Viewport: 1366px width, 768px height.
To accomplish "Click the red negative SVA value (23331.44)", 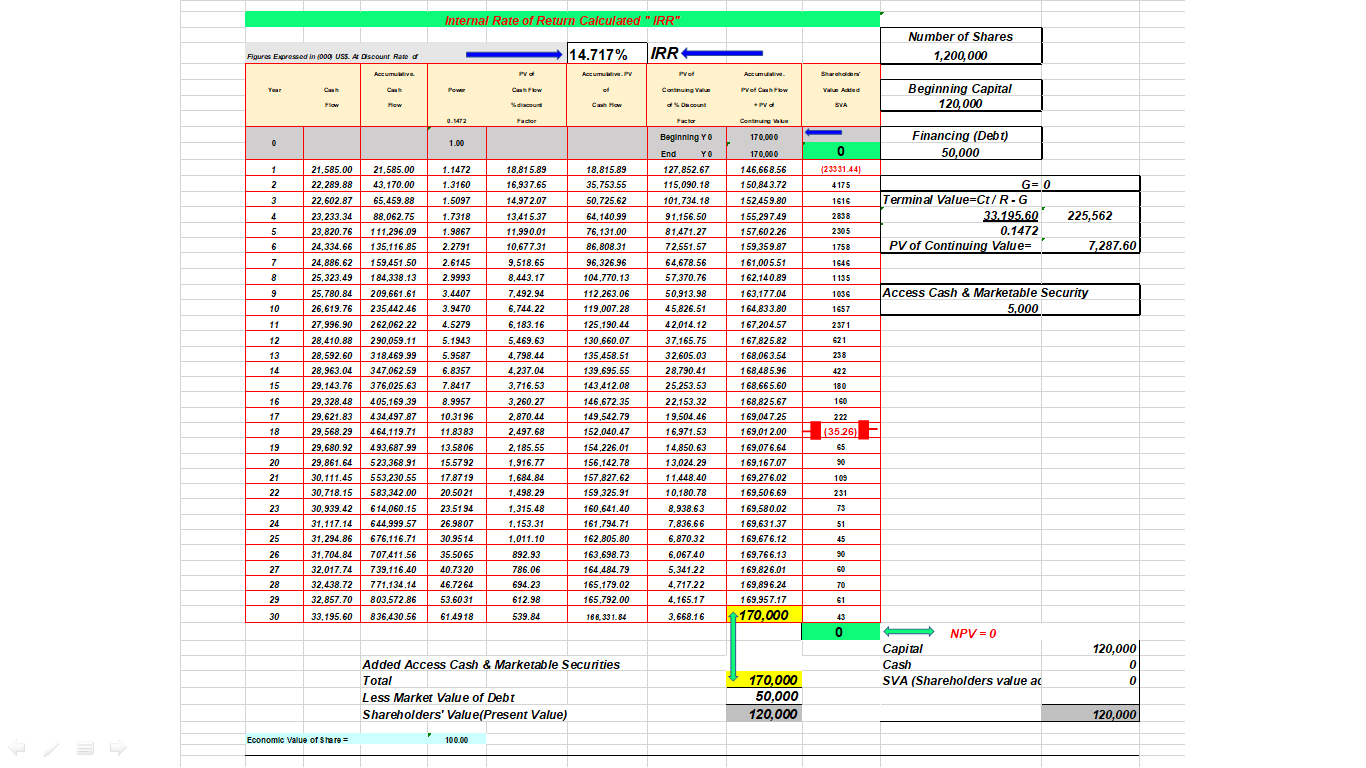I will [x=840, y=170].
